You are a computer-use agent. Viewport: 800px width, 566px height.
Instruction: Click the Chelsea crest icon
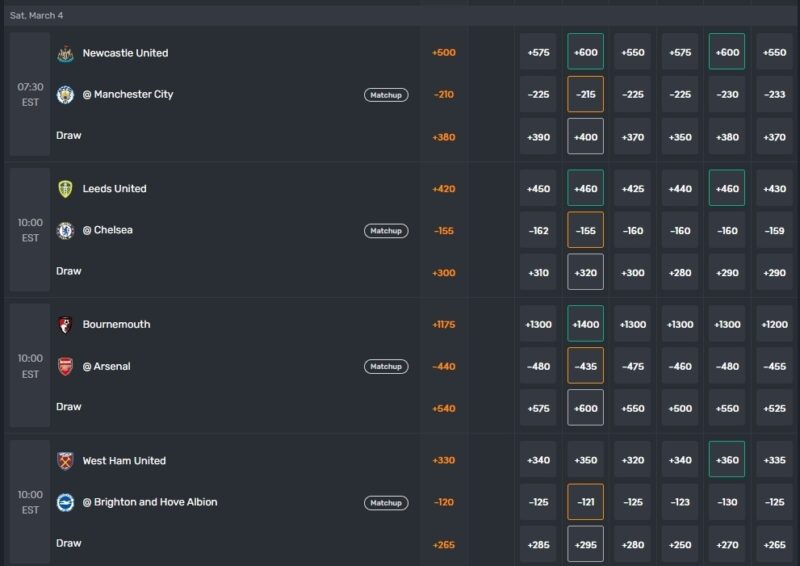65,231
